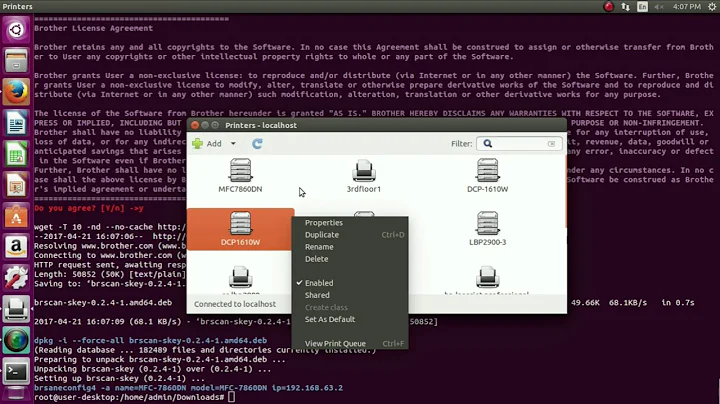Screen dimensions: 720x404
Task: Expand the Add dropdown arrow
Action: [233, 144]
